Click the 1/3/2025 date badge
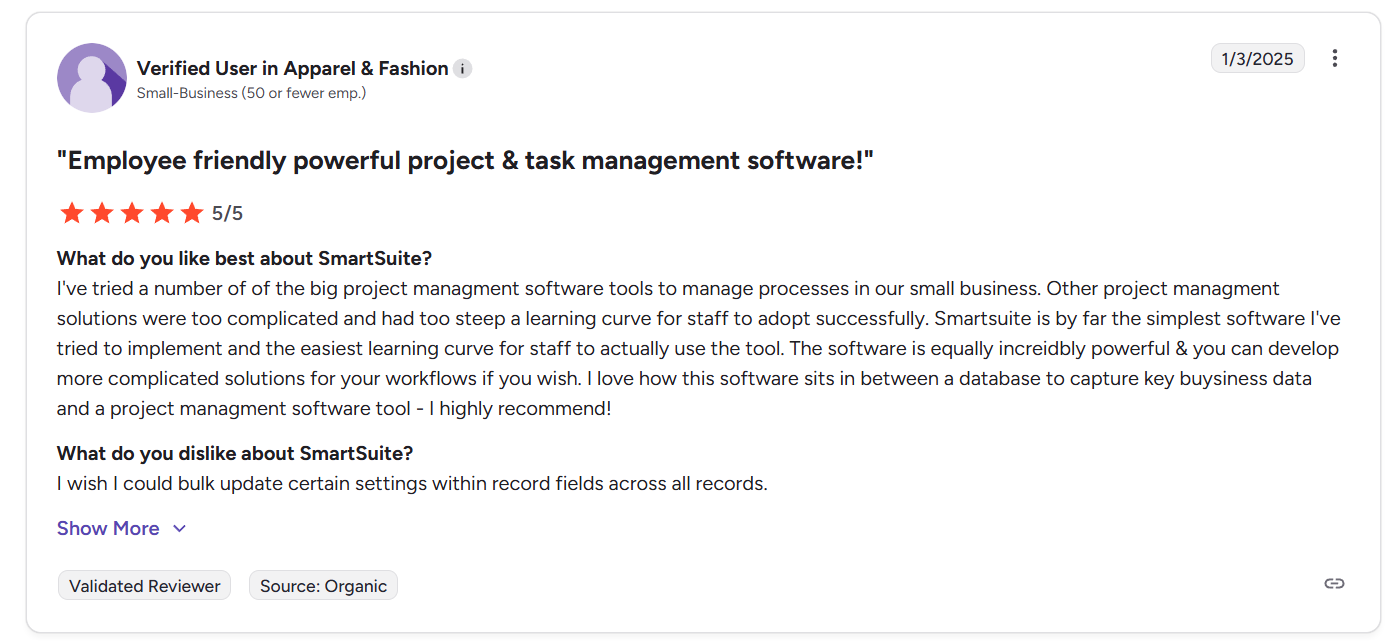The image size is (1391, 642). 1257,59
